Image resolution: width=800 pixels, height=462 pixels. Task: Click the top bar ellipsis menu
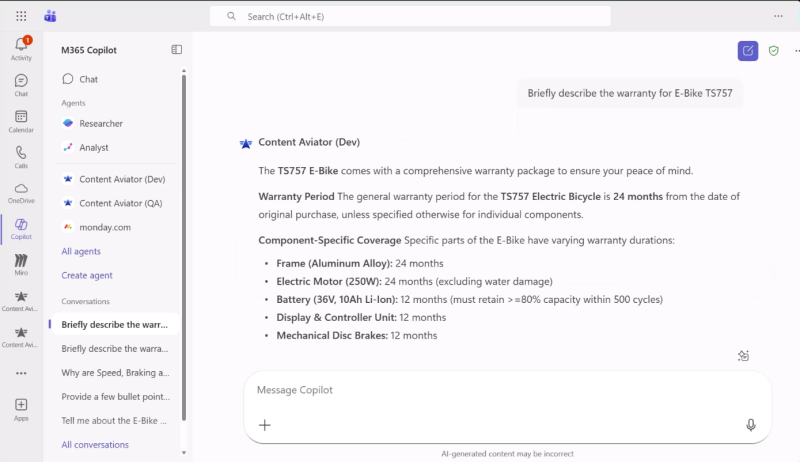click(x=778, y=16)
